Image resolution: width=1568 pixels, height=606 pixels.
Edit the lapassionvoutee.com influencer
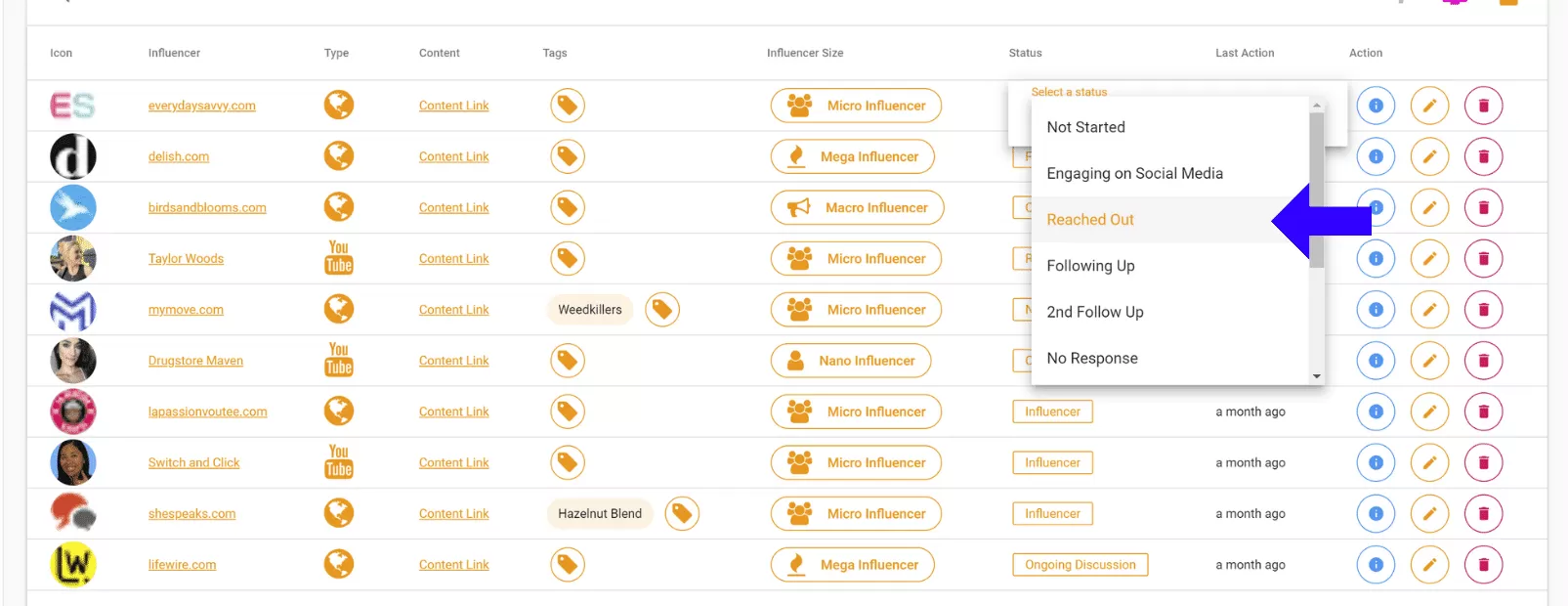tap(1429, 411)
